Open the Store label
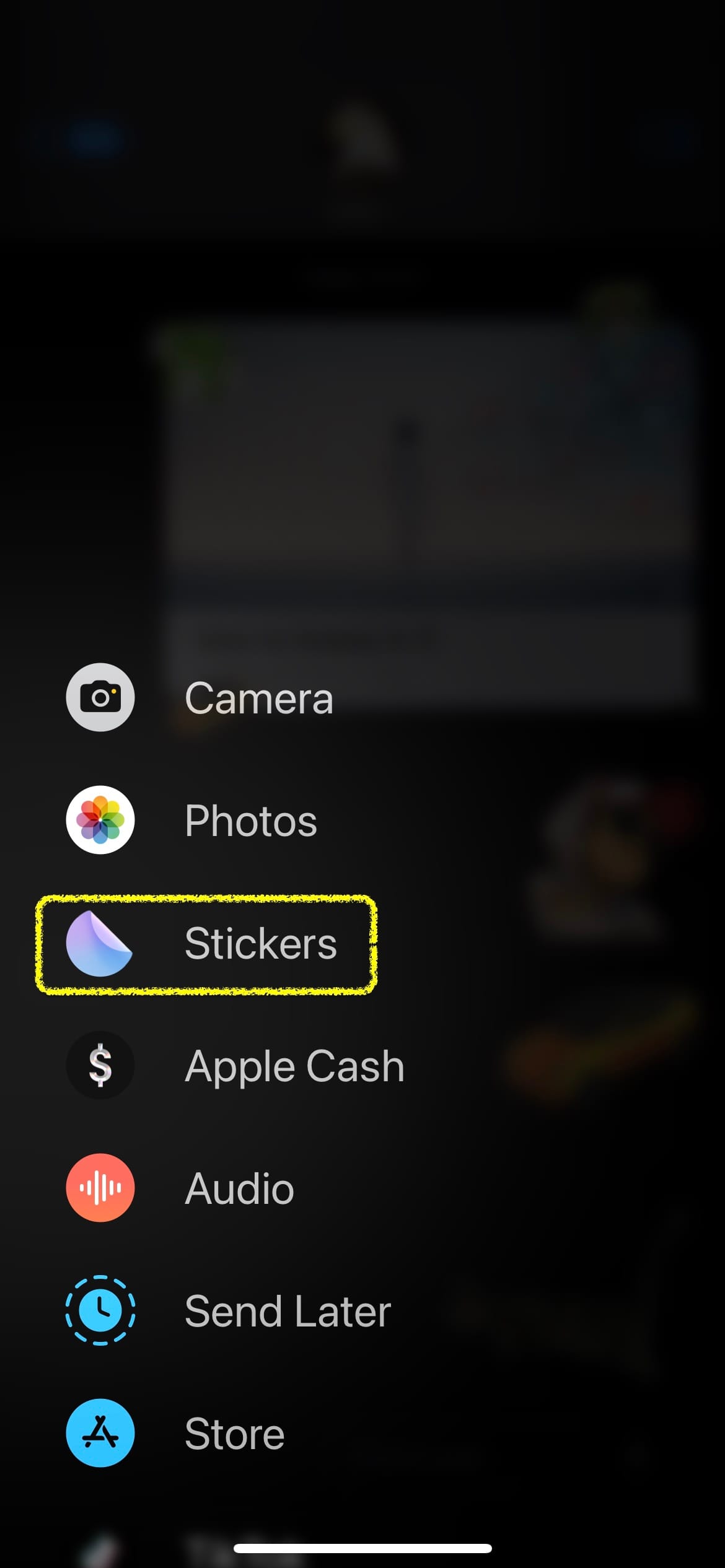Viewport: 725px width, 1568px height. point(234,1434)
